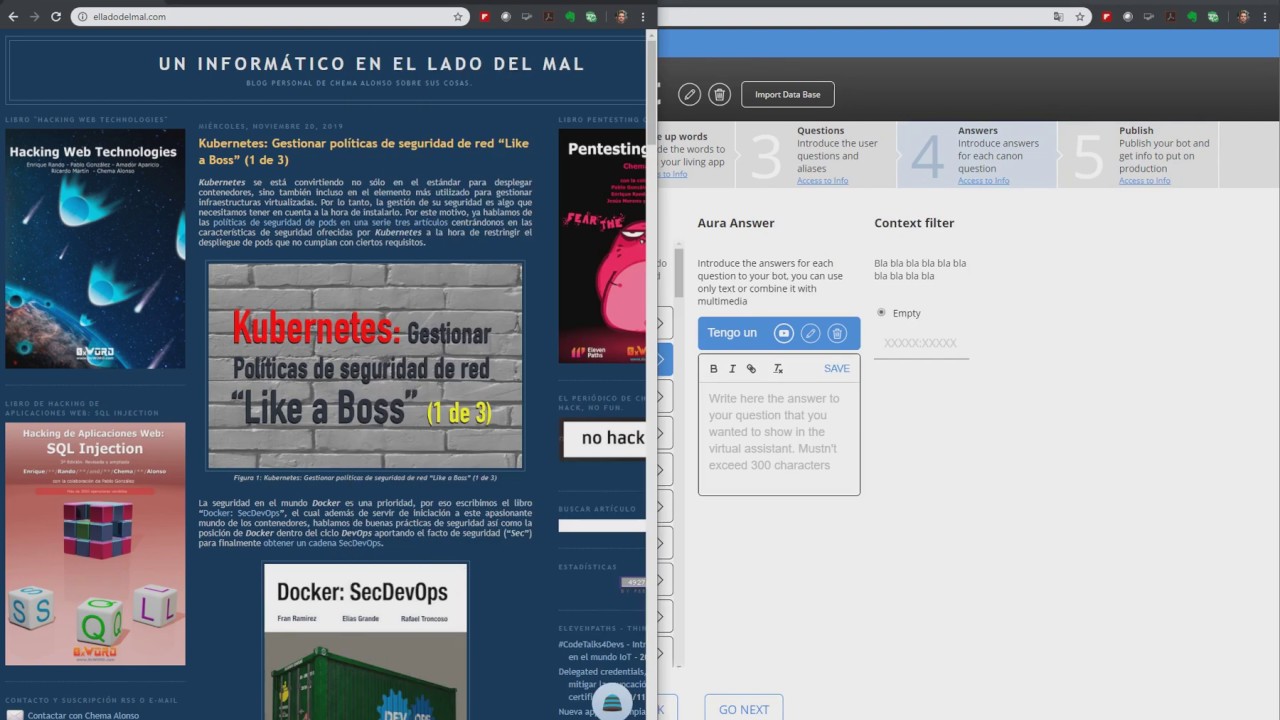Open the Acrobat PDF extension in the right browser
Viewport: 1280px width, 720px height.
1171,17
